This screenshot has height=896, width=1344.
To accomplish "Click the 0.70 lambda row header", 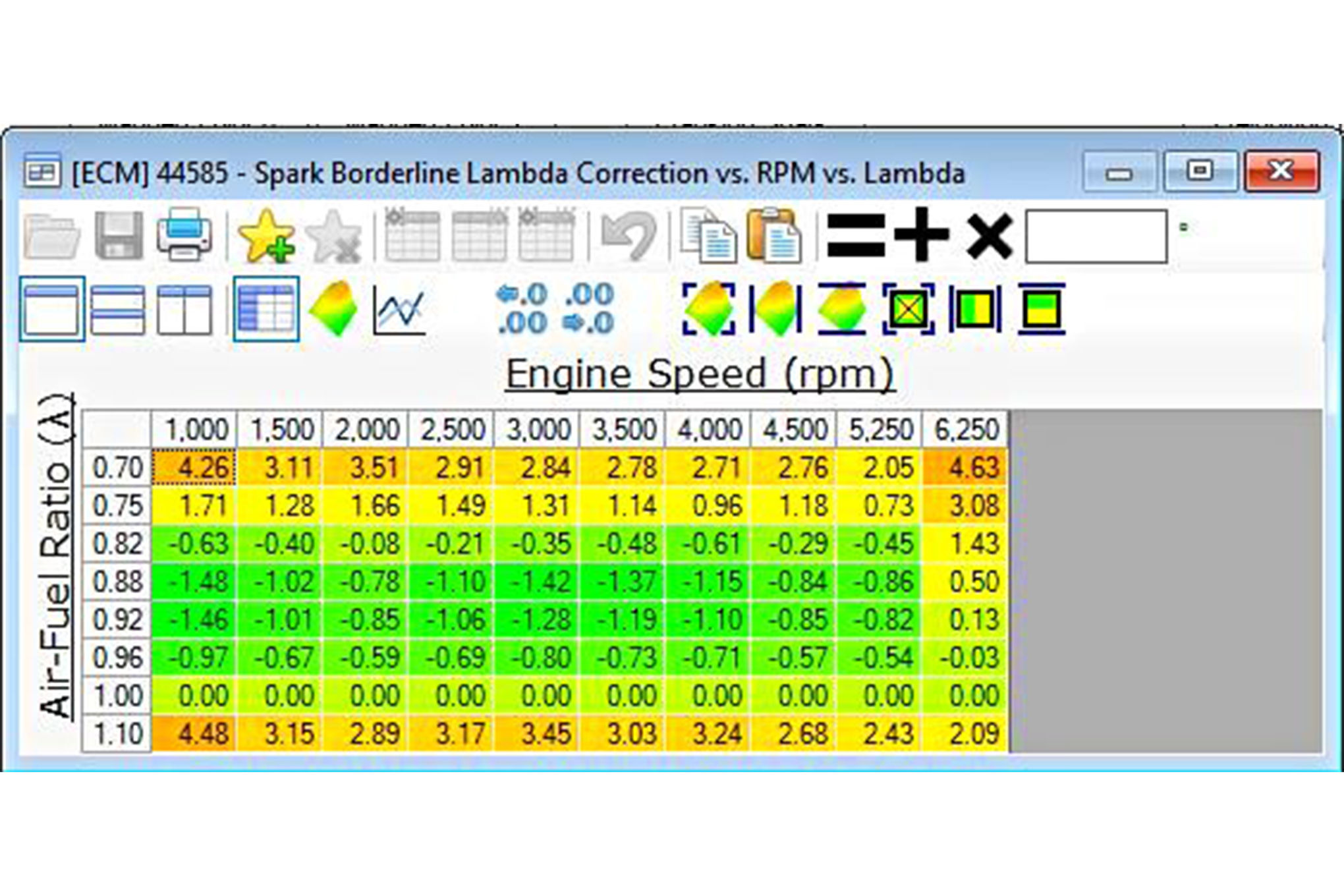I will 117,468.
